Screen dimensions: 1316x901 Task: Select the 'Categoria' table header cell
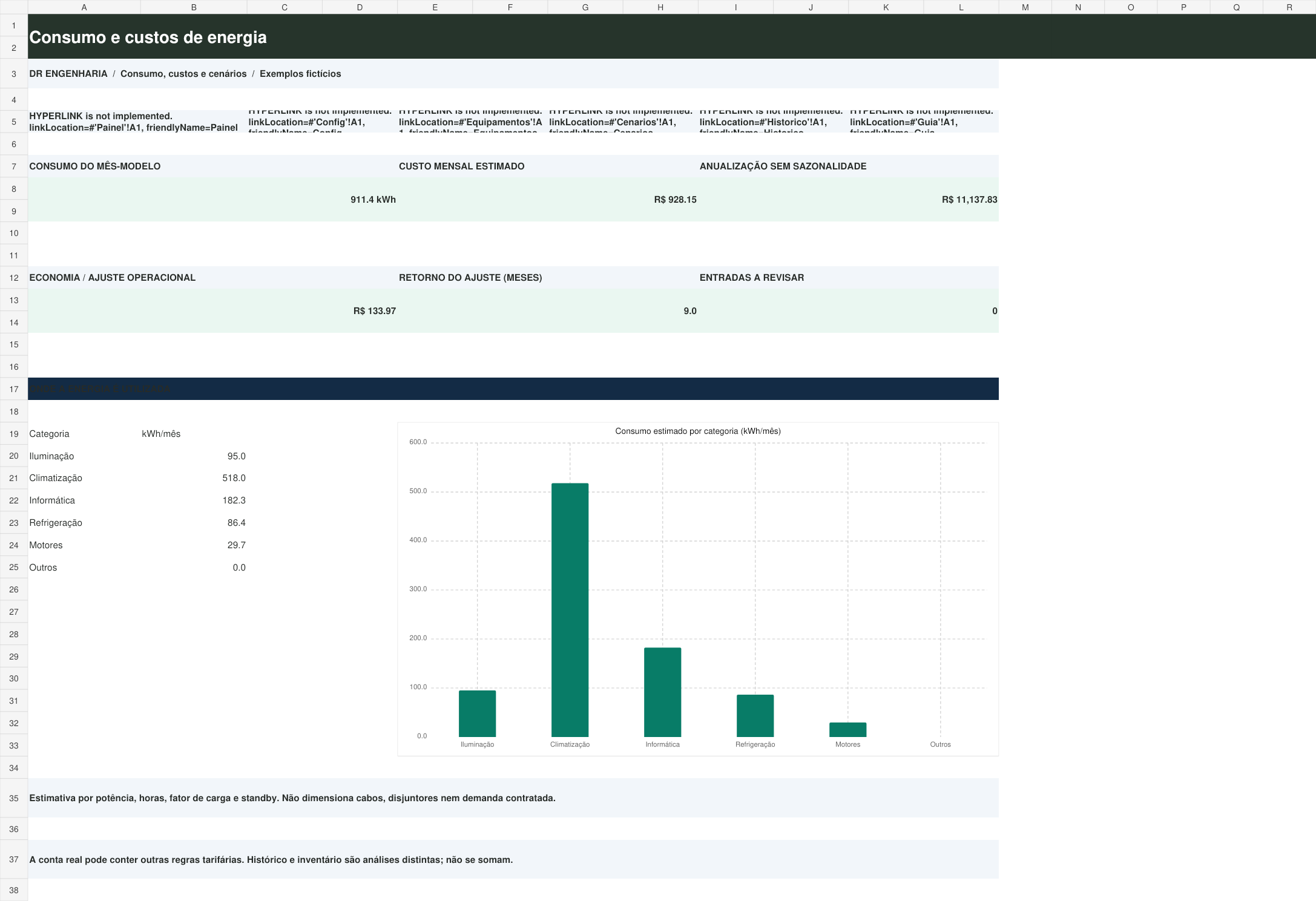coord(84,434)
